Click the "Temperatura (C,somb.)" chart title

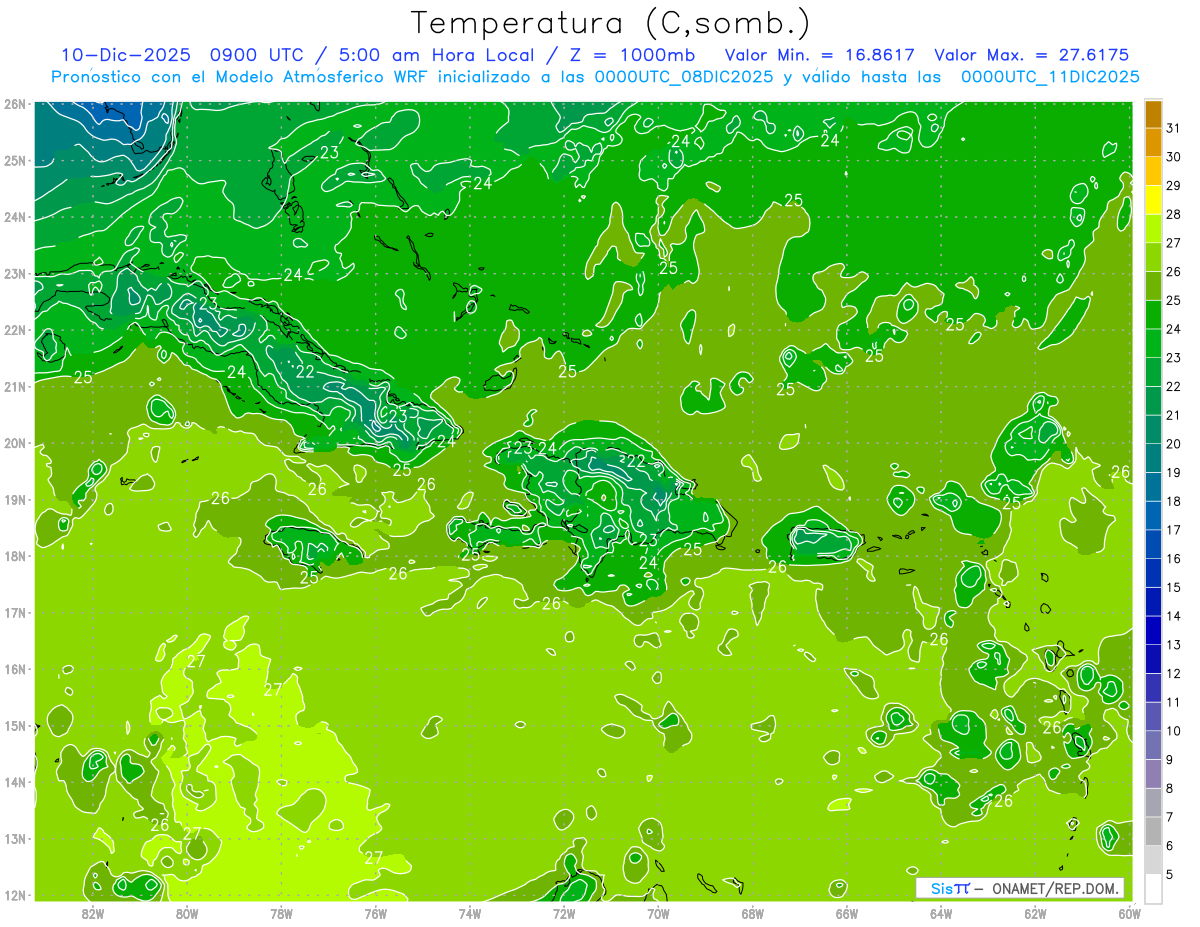click(610, 23)
